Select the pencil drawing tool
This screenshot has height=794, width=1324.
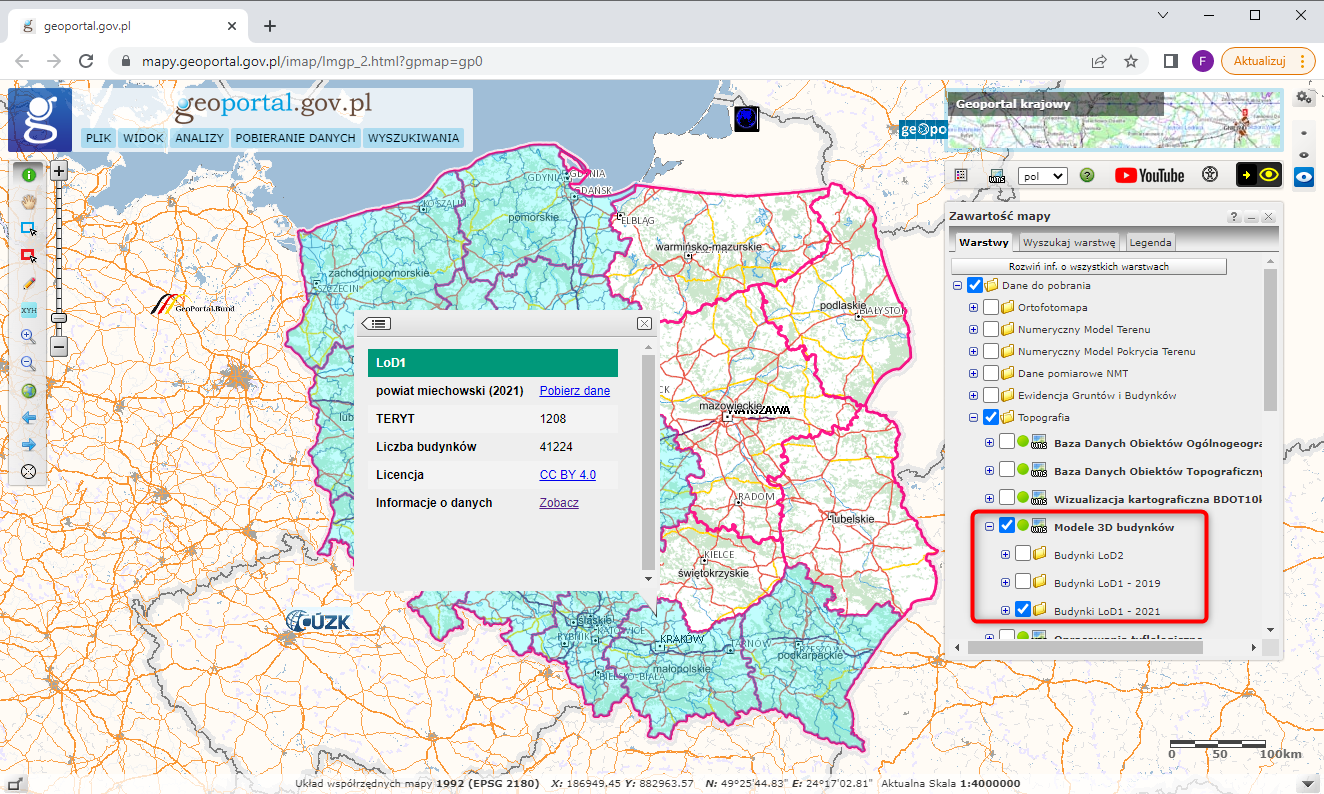(29, 283)
